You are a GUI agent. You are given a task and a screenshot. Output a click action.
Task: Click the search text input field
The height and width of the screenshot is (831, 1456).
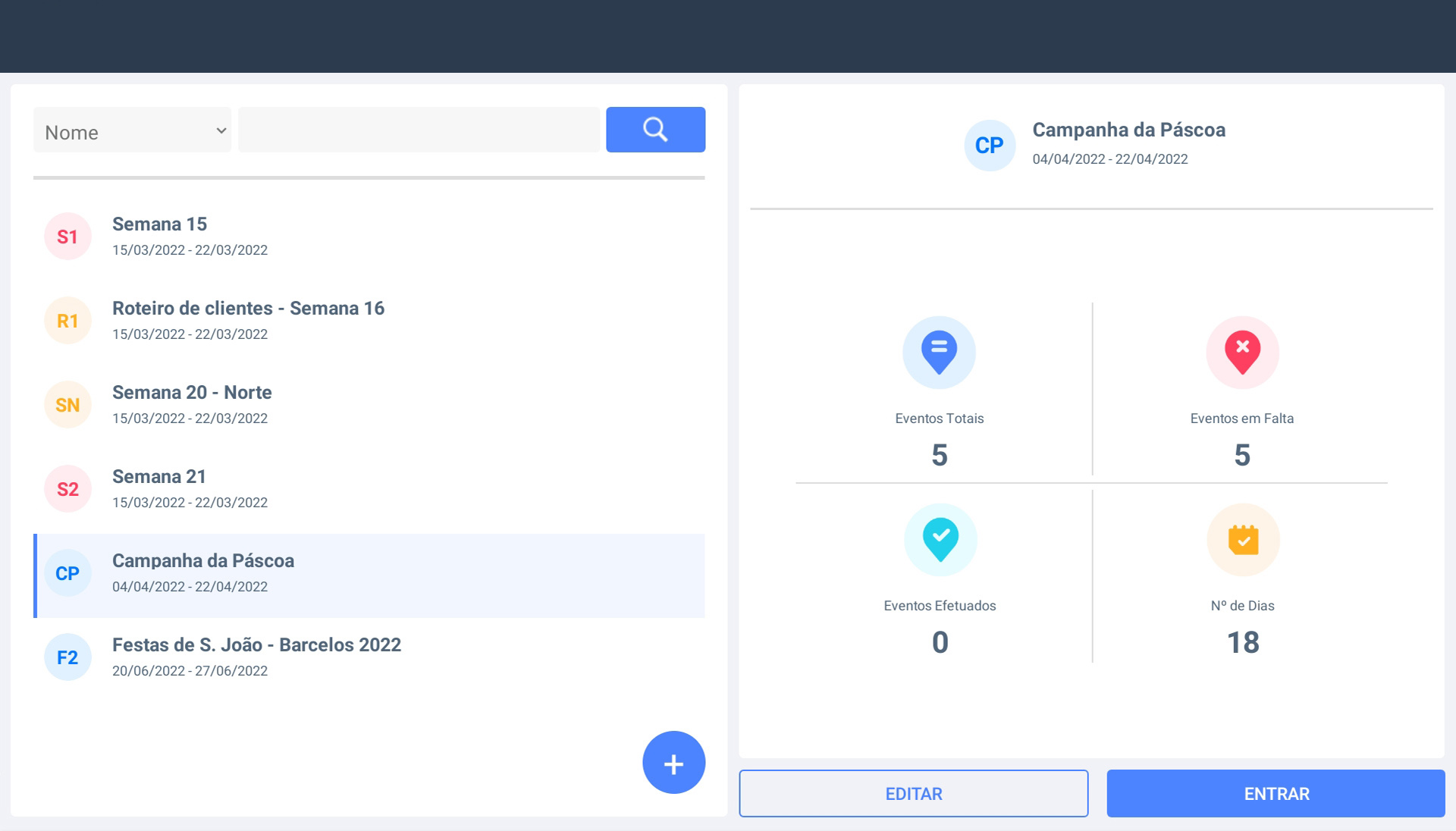coord(419,130)
